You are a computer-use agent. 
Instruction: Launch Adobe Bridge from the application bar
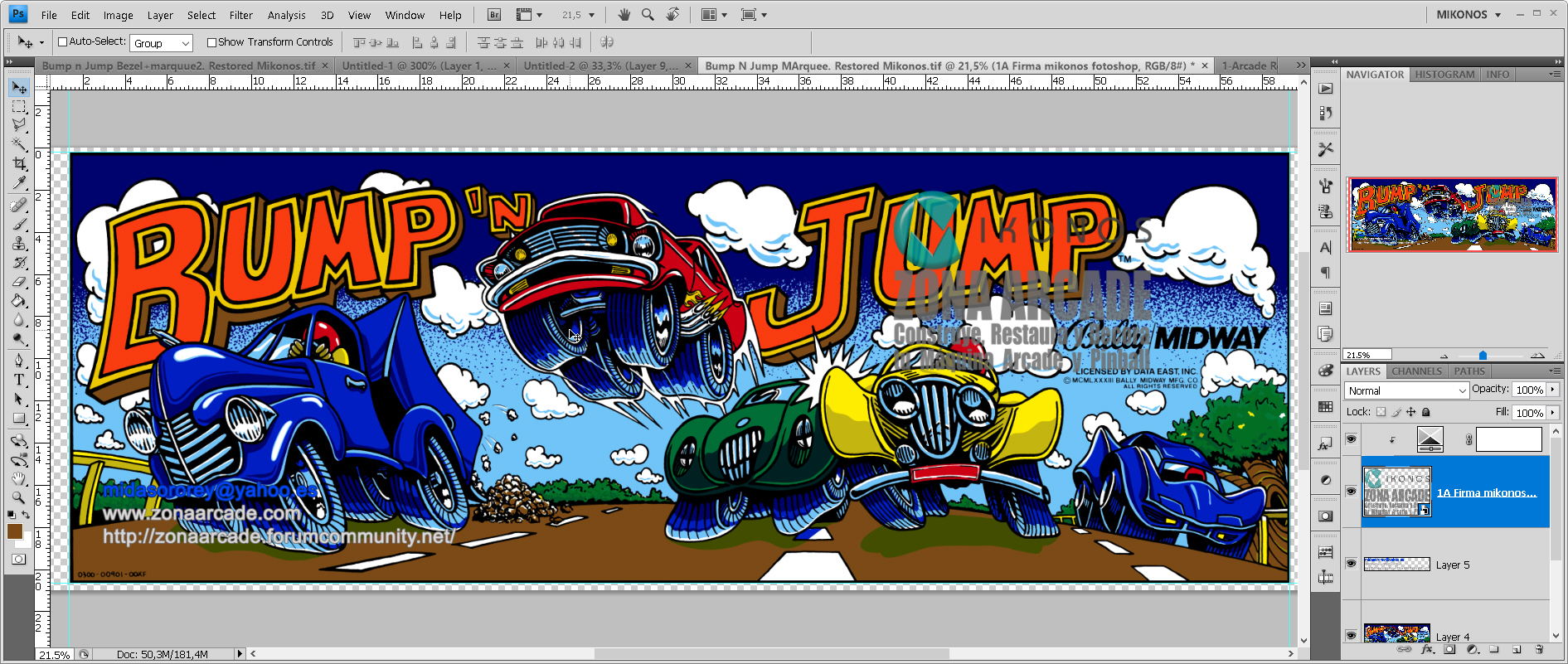point(494,15)
